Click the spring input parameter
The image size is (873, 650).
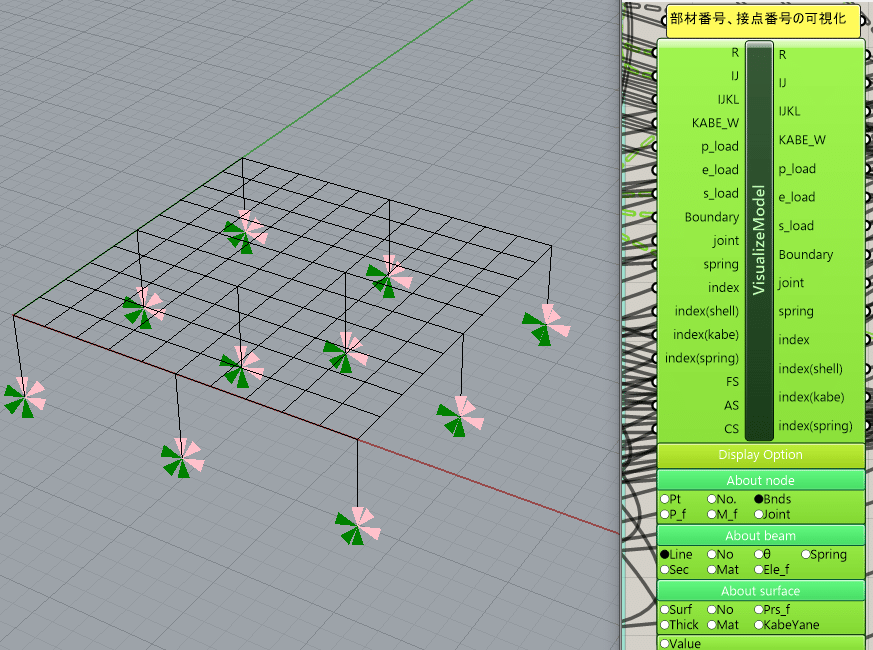tap(721, 264)
